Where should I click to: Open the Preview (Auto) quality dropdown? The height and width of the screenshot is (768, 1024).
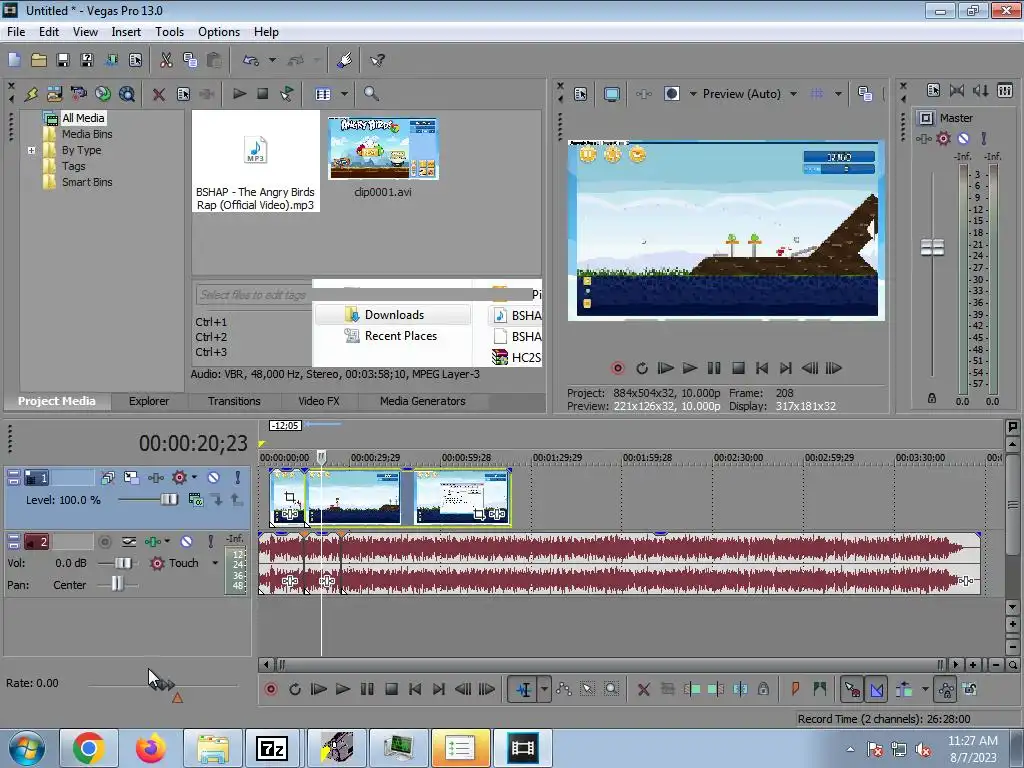point(793,94)
